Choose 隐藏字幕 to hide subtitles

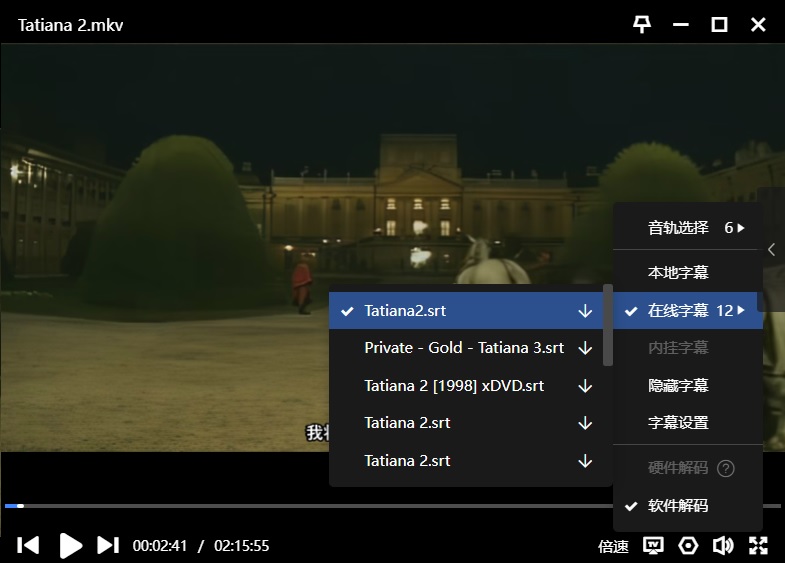[678, 385]
